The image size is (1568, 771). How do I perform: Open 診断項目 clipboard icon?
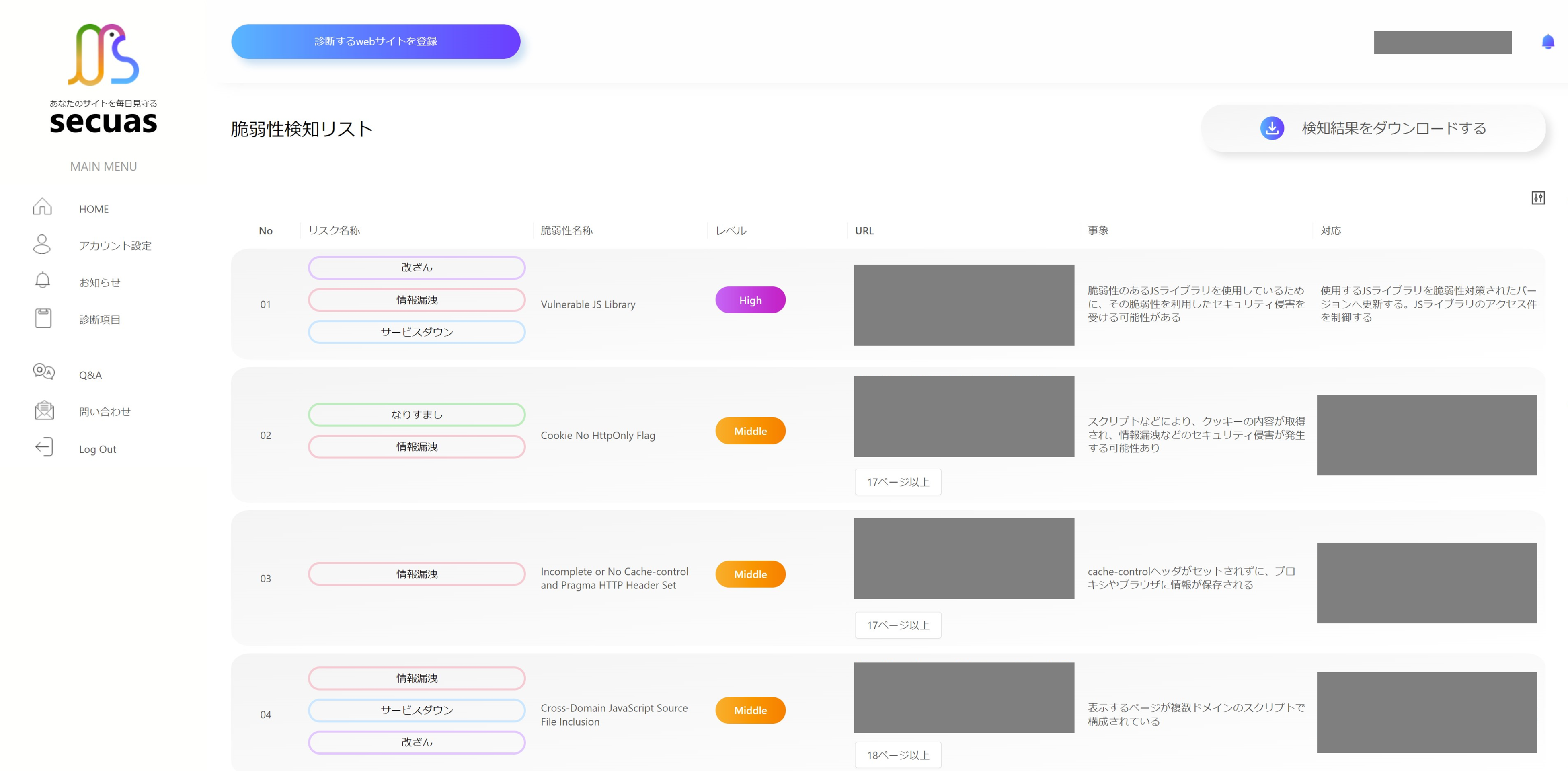click(43, 318)
